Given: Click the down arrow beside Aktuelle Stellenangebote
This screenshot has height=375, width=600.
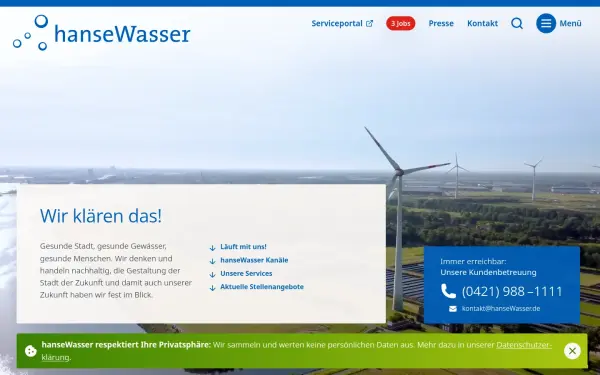Looking at the screenshot, I should [213, 288].
